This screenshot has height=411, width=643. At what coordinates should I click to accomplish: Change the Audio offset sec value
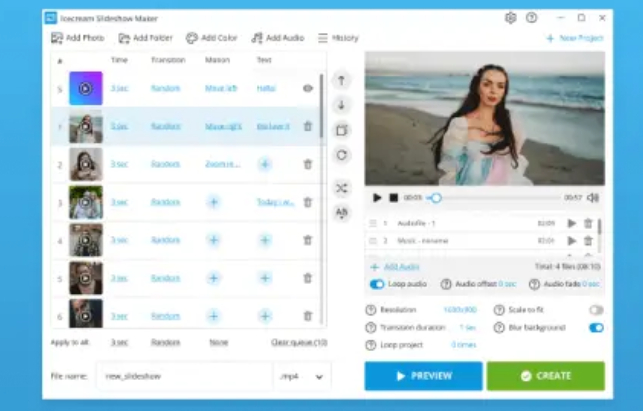(507, 284)
